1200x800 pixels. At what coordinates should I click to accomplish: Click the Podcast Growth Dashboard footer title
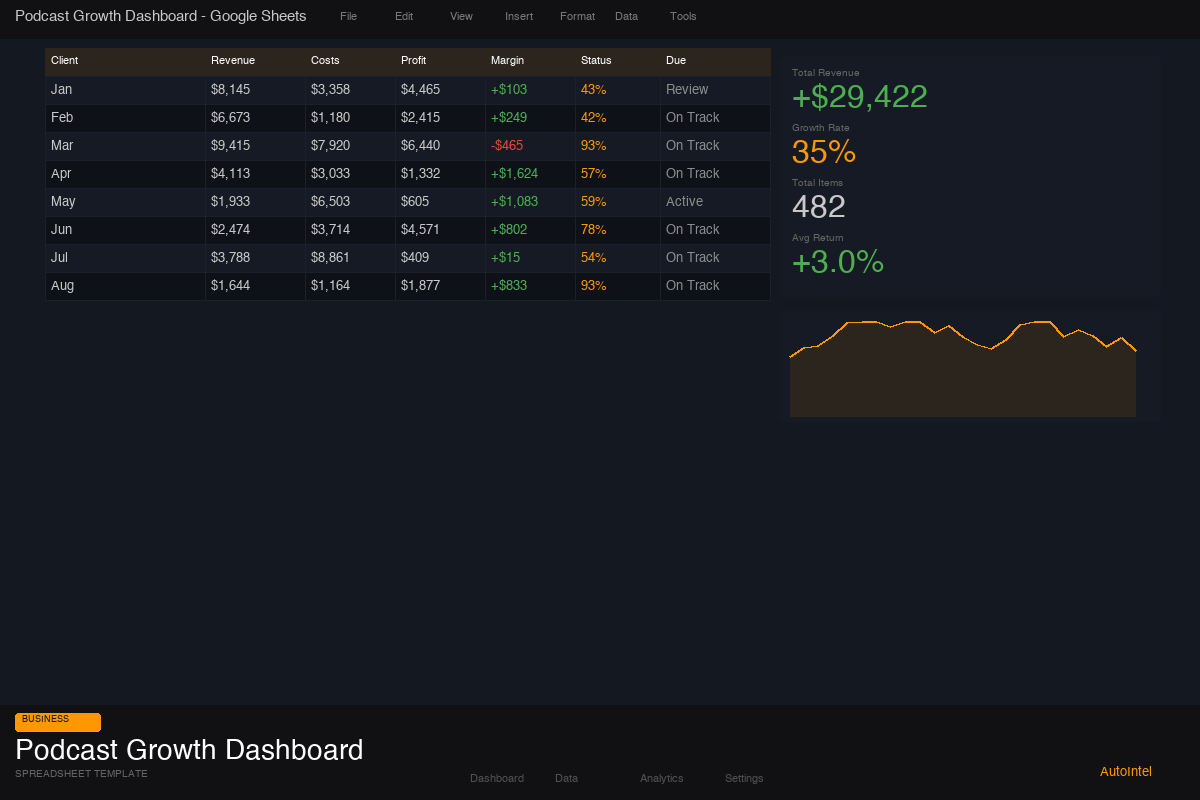point(189,750)
